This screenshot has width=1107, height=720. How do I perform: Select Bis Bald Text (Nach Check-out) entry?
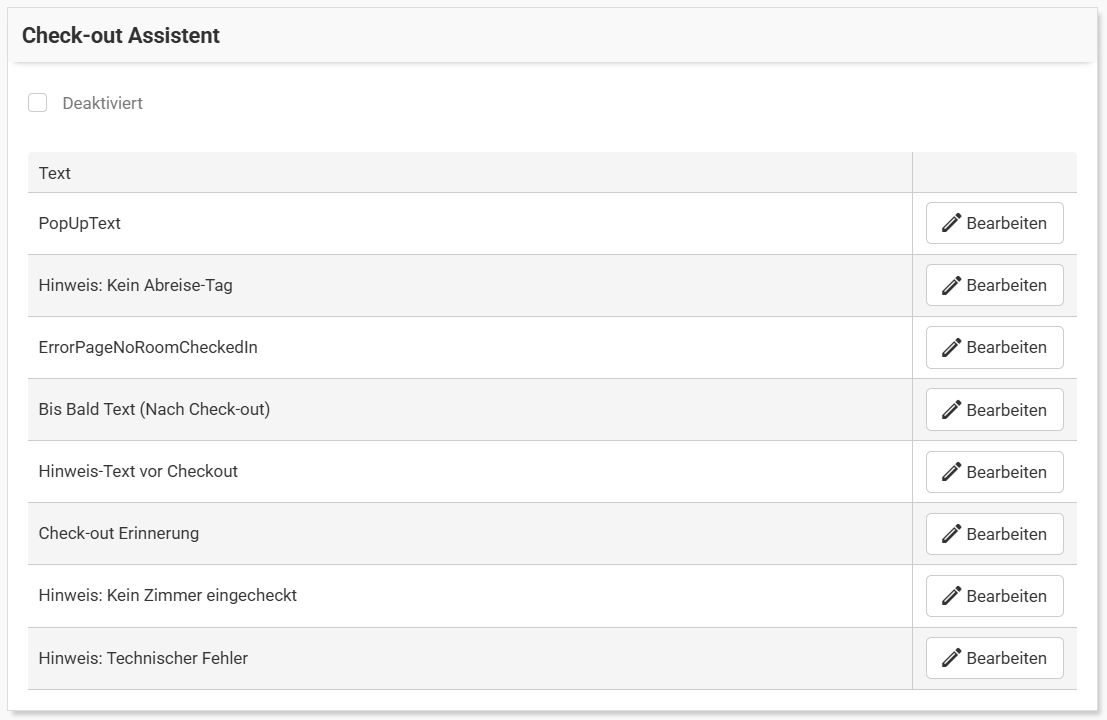pos(154,410)
